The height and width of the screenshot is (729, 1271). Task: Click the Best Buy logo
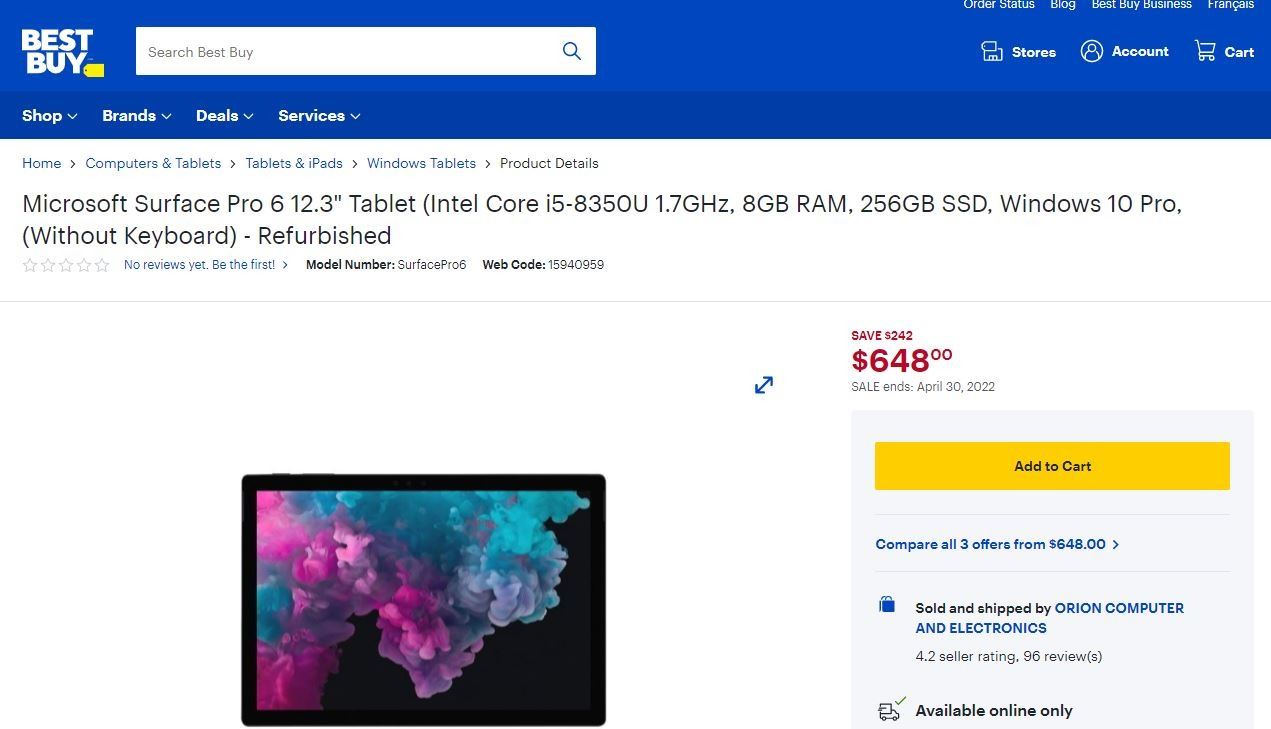tap(62, 52)
